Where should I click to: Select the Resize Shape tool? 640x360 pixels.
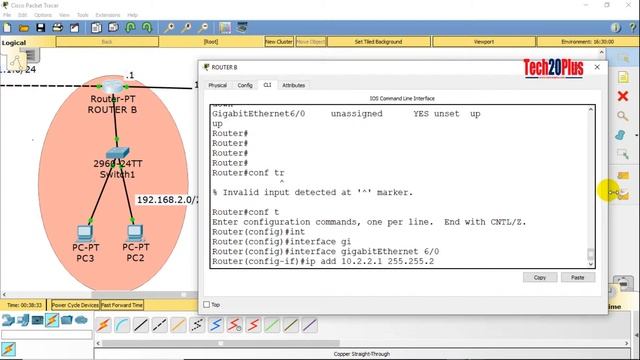coord(623,154)
